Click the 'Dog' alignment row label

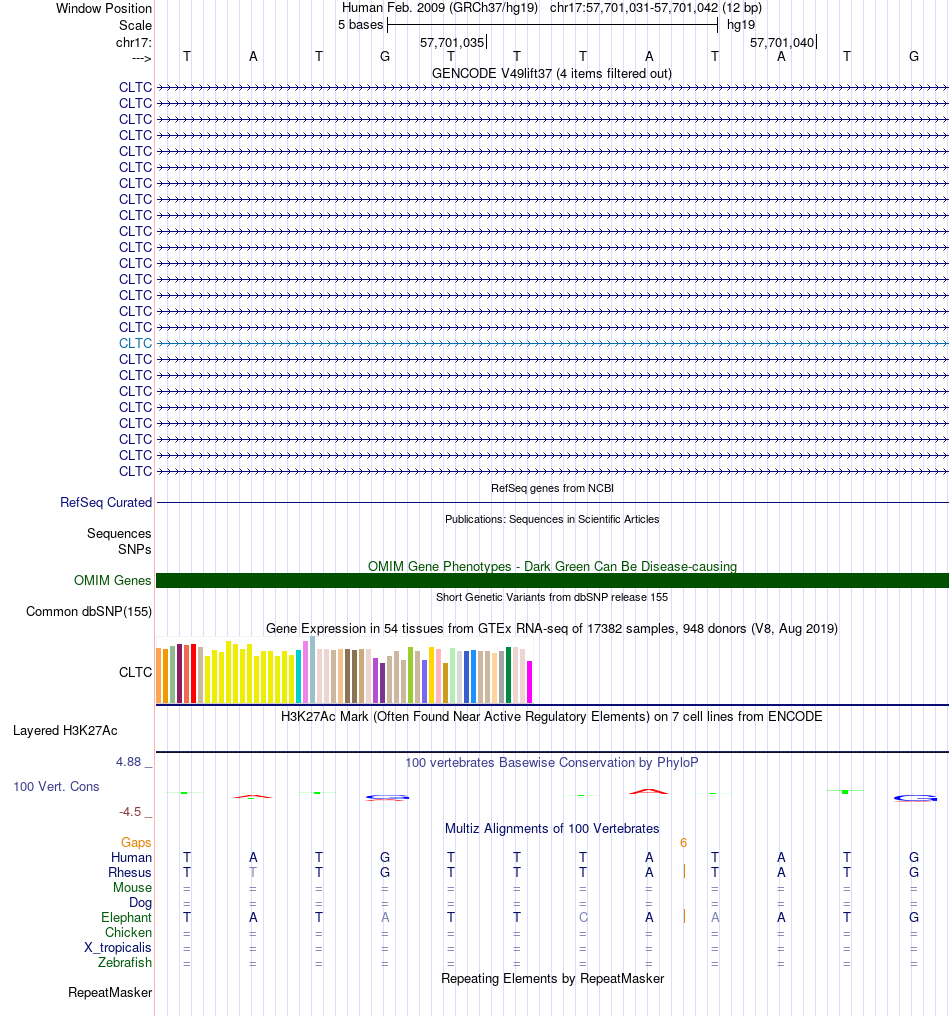click(140, 902)
